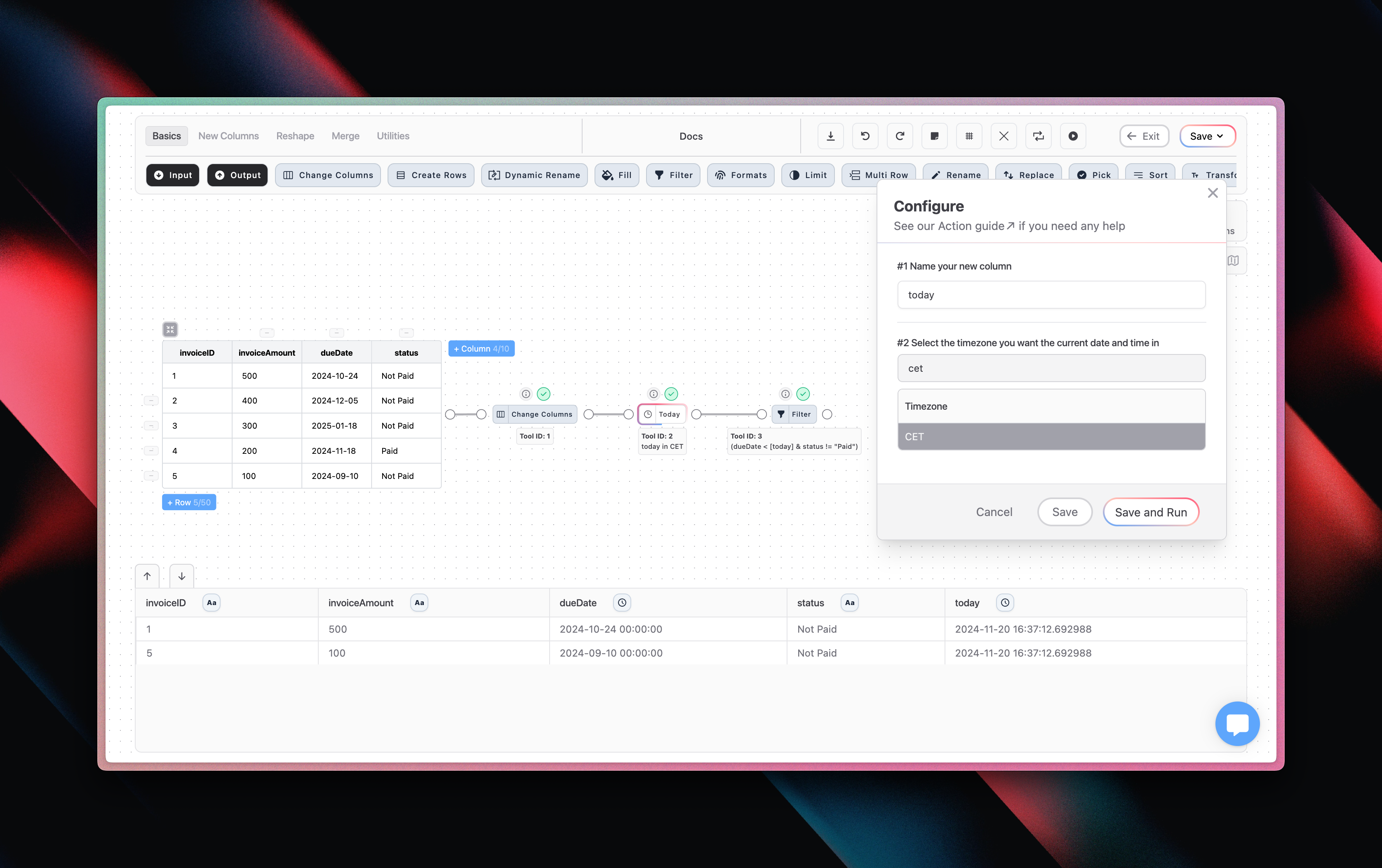The image size is (1382, 868).
Task: Move results panel up with arrow
Action: tap(147, 576)
